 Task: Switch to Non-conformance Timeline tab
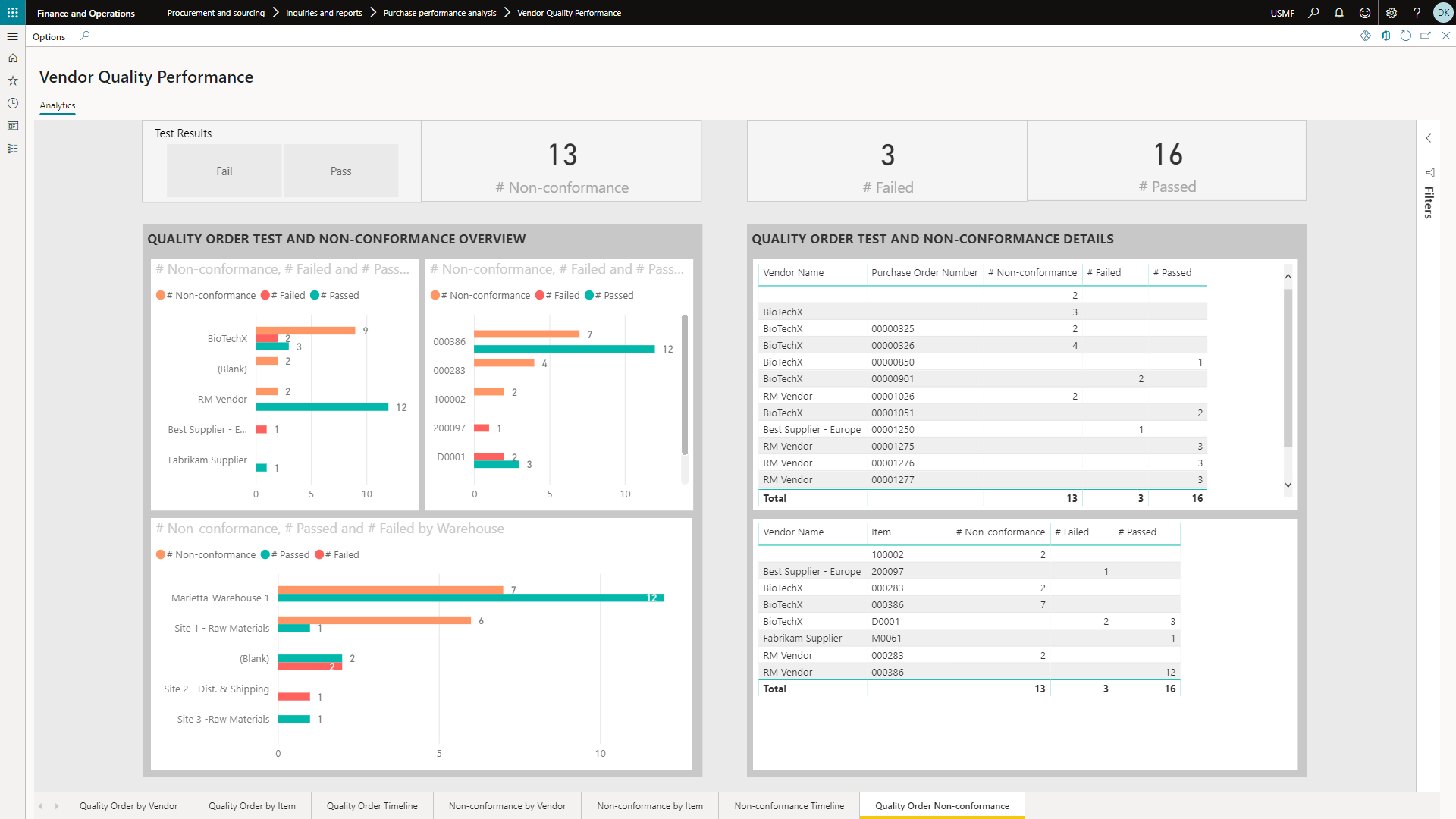789,806
